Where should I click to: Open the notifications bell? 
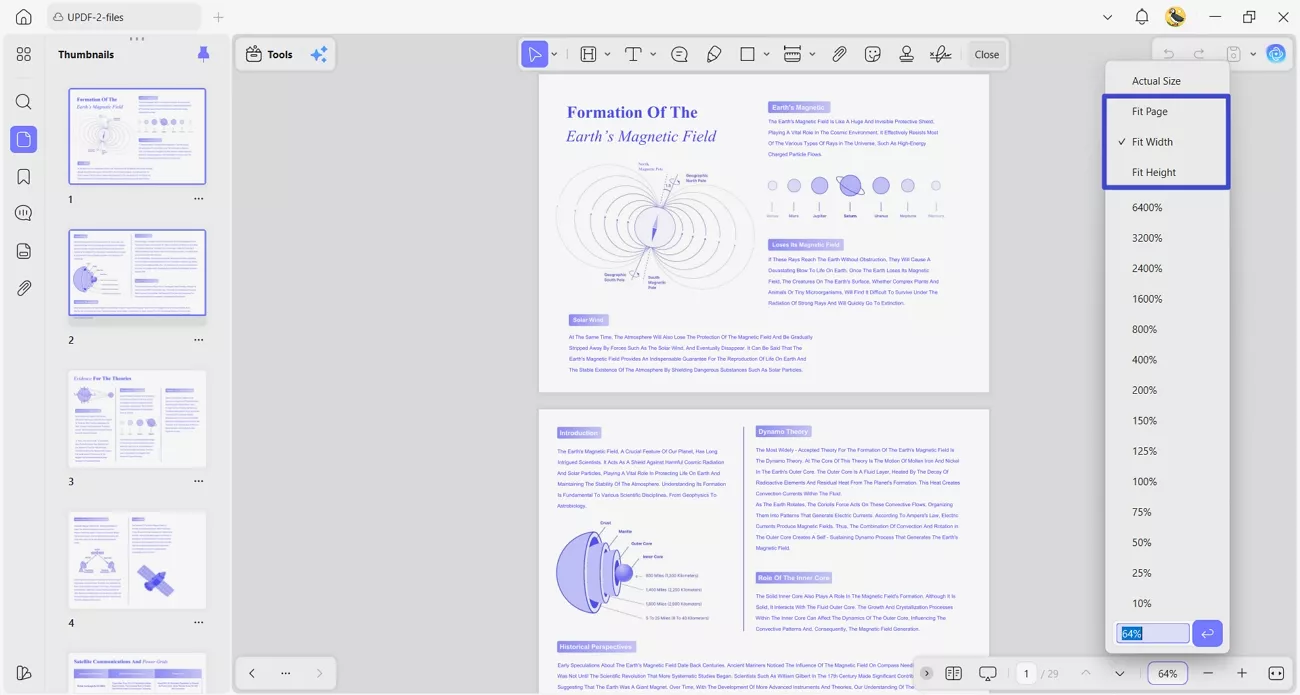pos(1141,17)
